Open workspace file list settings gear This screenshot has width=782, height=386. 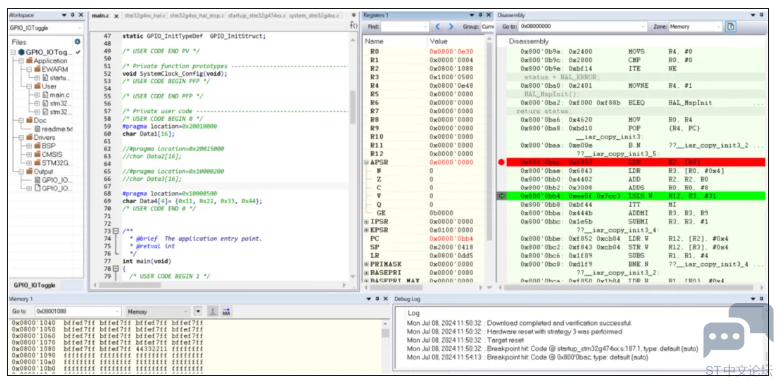pos(77,42)
